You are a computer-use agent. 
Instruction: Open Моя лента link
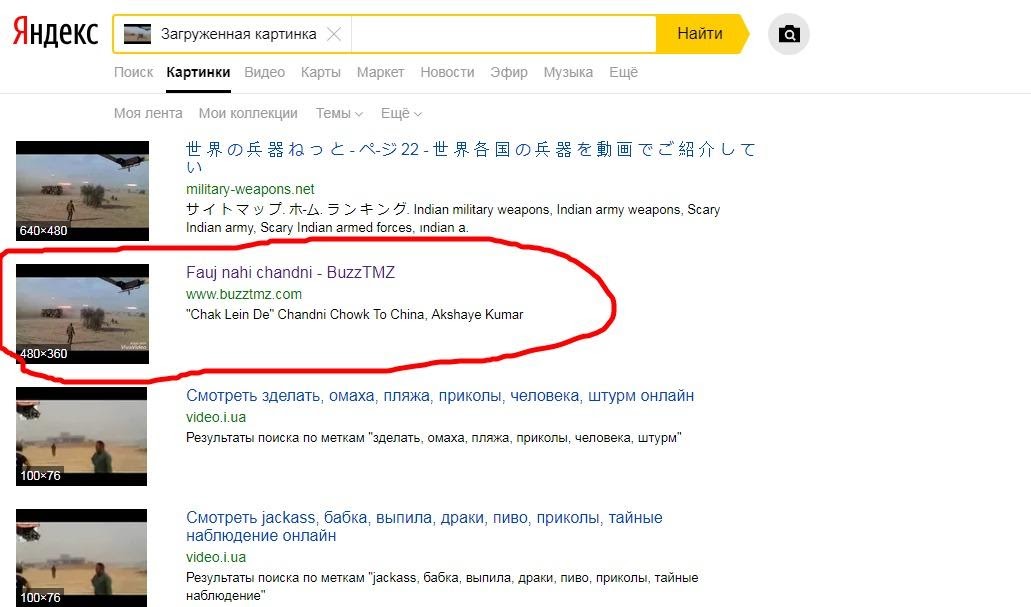[148, 113]
